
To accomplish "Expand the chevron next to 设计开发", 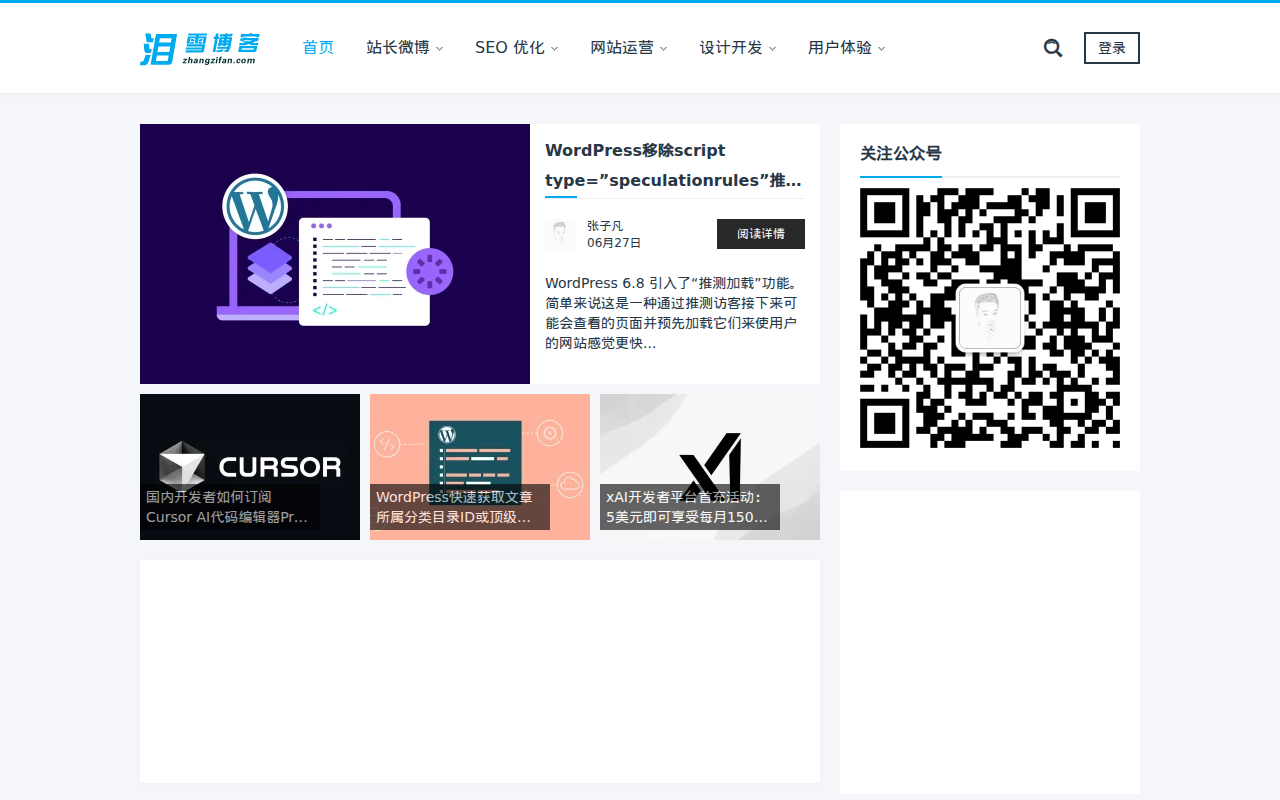I will click(773, 49).
